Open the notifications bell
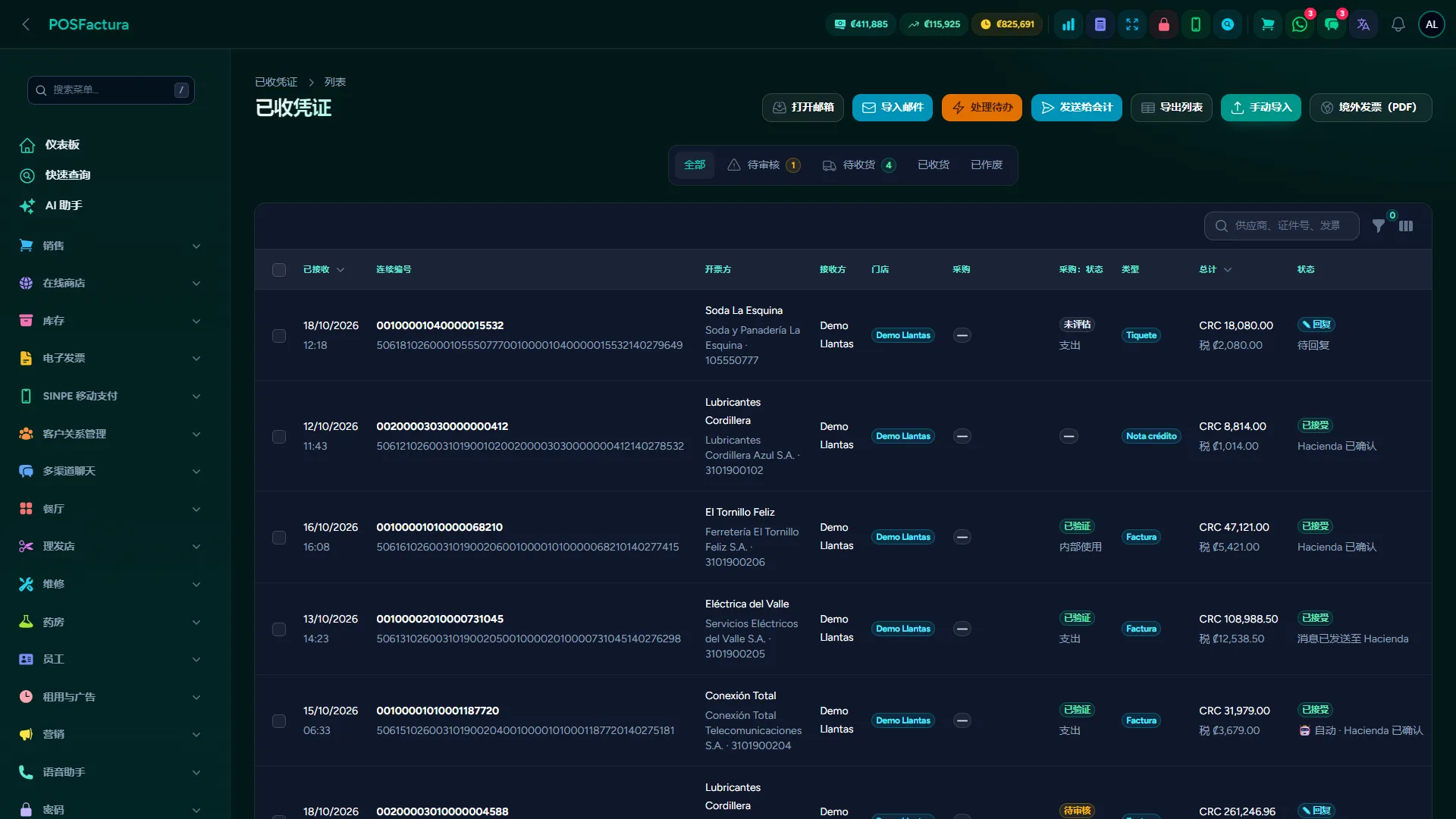1456x819 pixels. pos(1398,24)
